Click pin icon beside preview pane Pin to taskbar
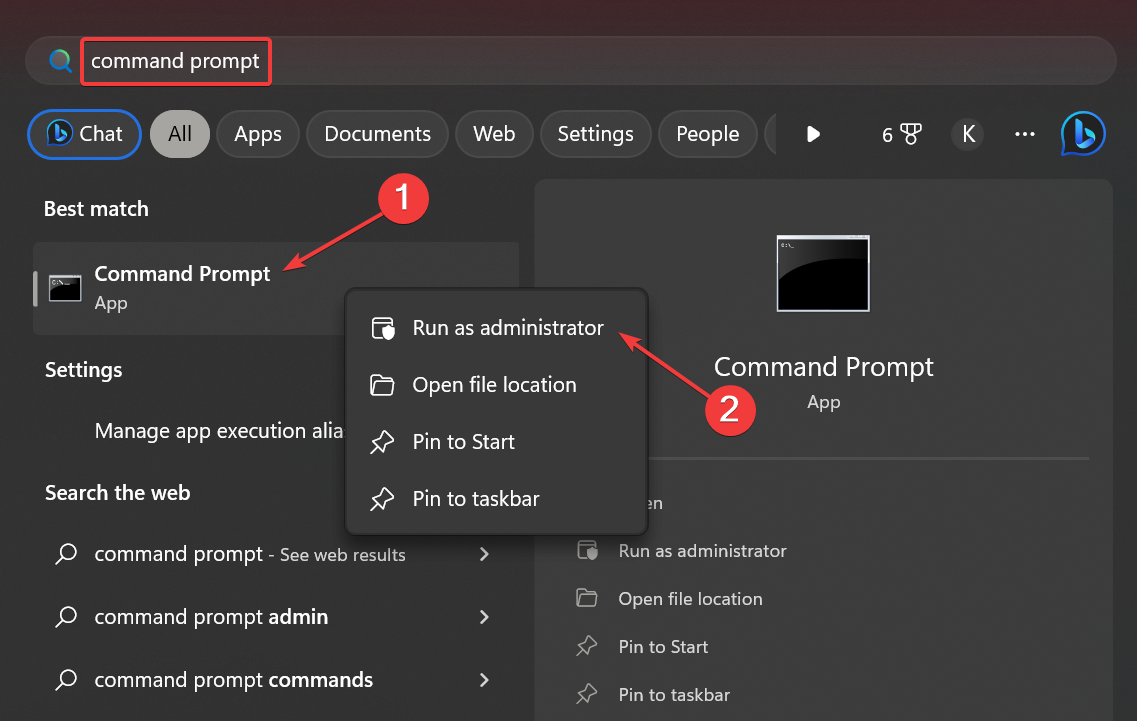Image resolution: width=1137 pixels, height=721 pixels. tap(587, 694)
